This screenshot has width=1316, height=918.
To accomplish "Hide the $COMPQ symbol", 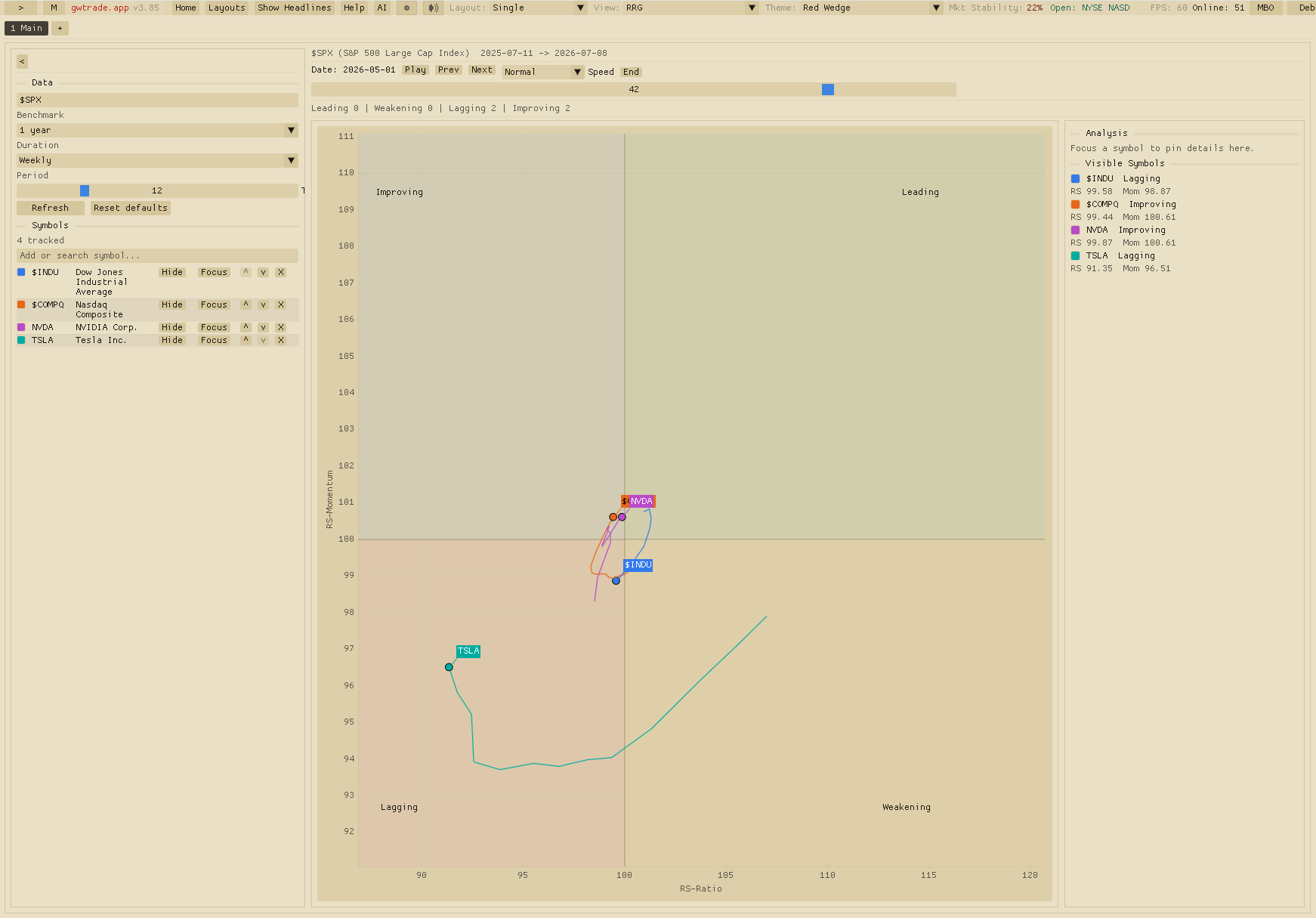I will [172, 304].
